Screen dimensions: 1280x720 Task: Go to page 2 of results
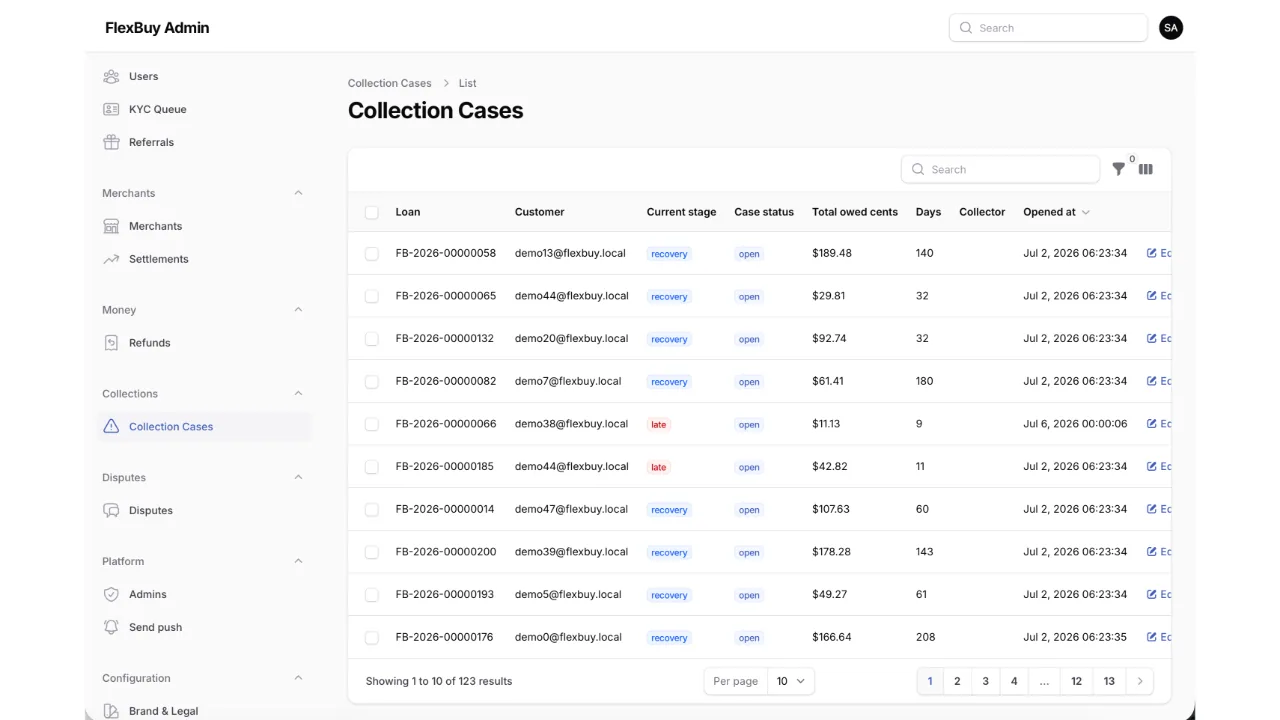click(957, 681)
